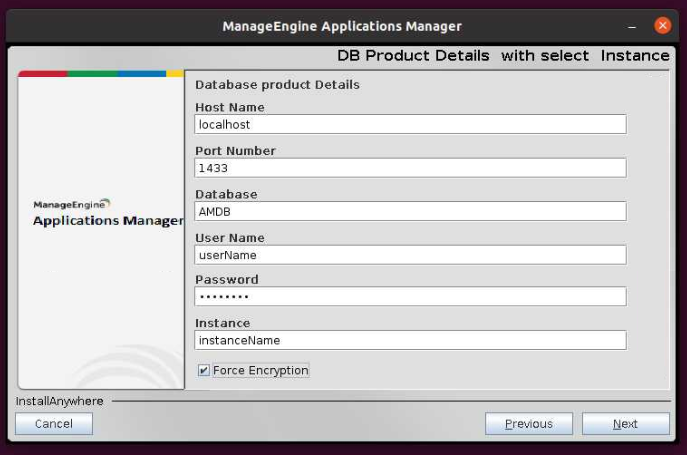Focus the masked Password field
The image size is (687, 455).
(x=410, y=297)
